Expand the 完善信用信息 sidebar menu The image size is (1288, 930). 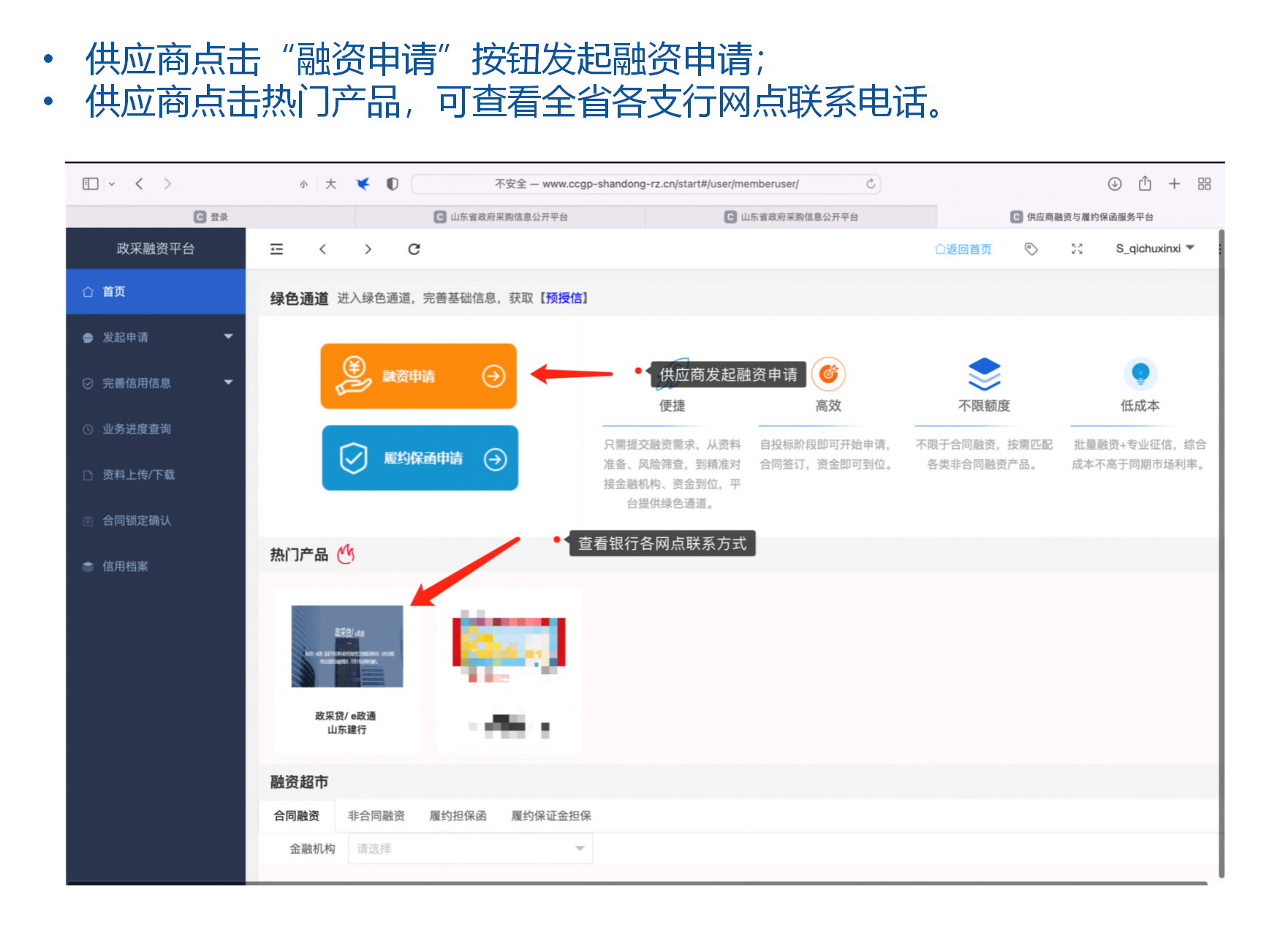156,383
